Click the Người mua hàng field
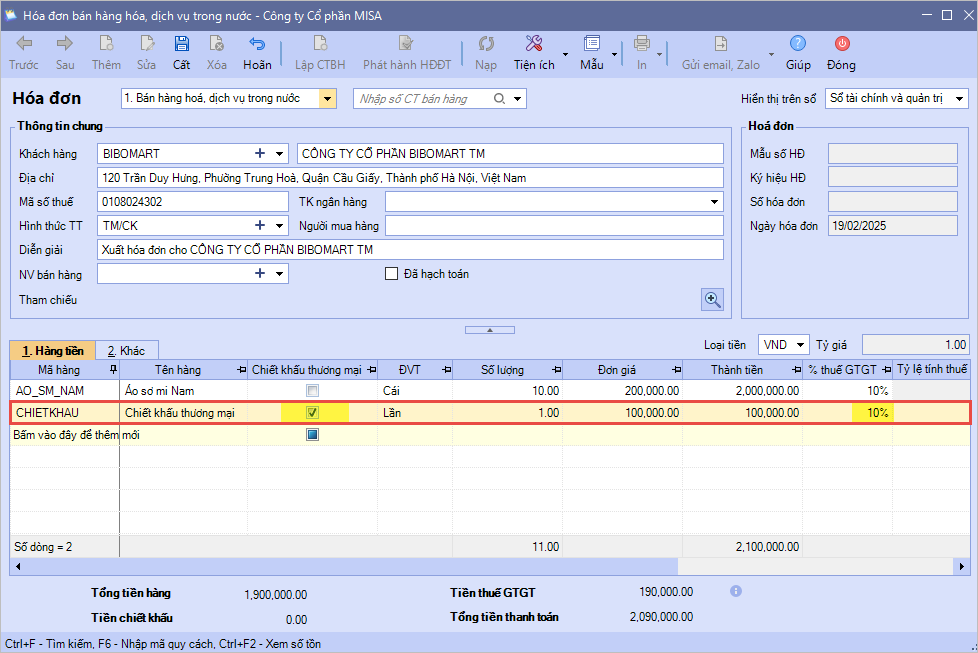This screenshot has width=978, height=653. tap(554, 226)
